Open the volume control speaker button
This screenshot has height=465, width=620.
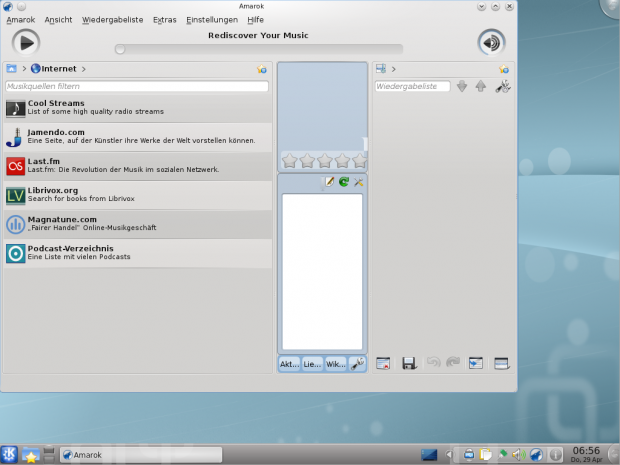[491, 43]
